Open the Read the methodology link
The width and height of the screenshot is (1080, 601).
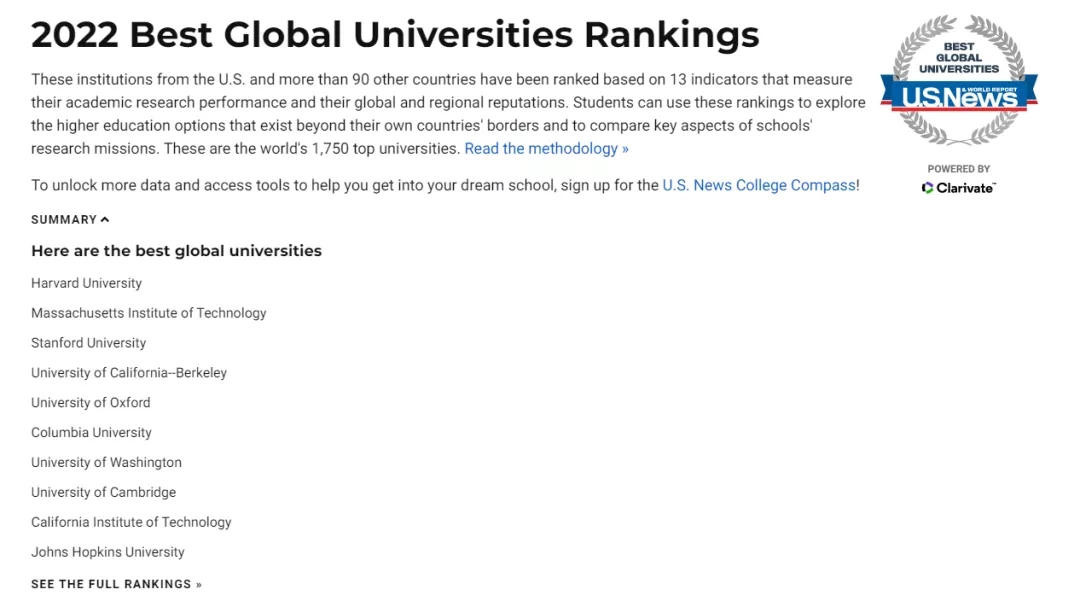(x=546, y=149)
